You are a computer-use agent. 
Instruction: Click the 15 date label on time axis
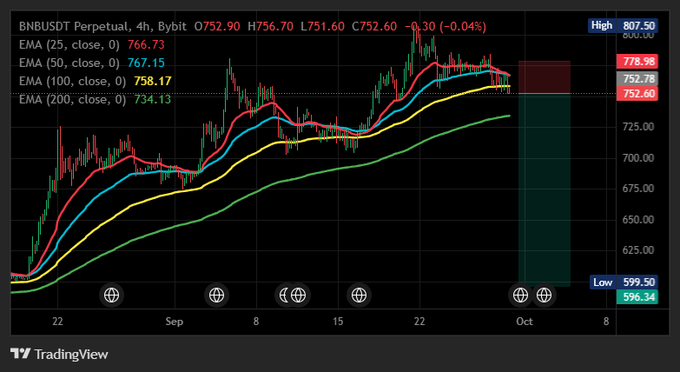click(338, 322)
